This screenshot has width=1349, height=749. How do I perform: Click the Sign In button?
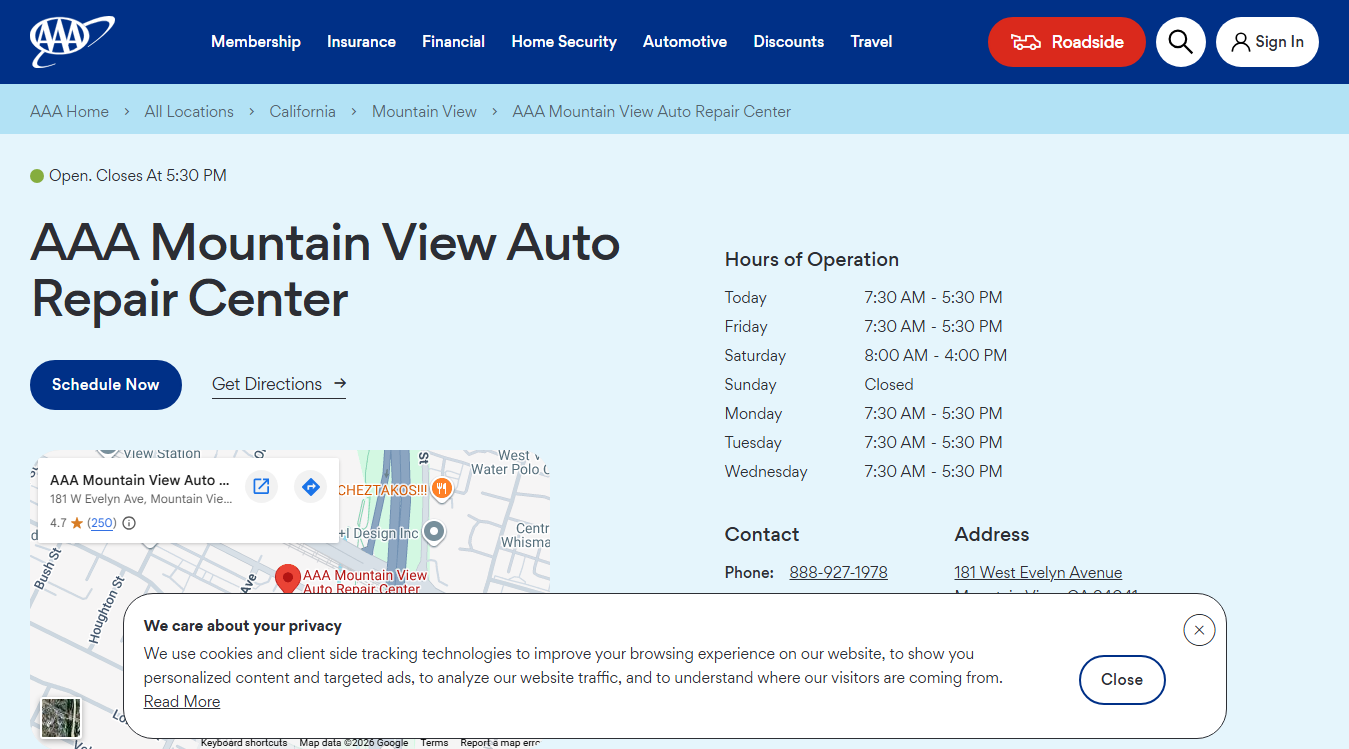(x=1267, y=42)
